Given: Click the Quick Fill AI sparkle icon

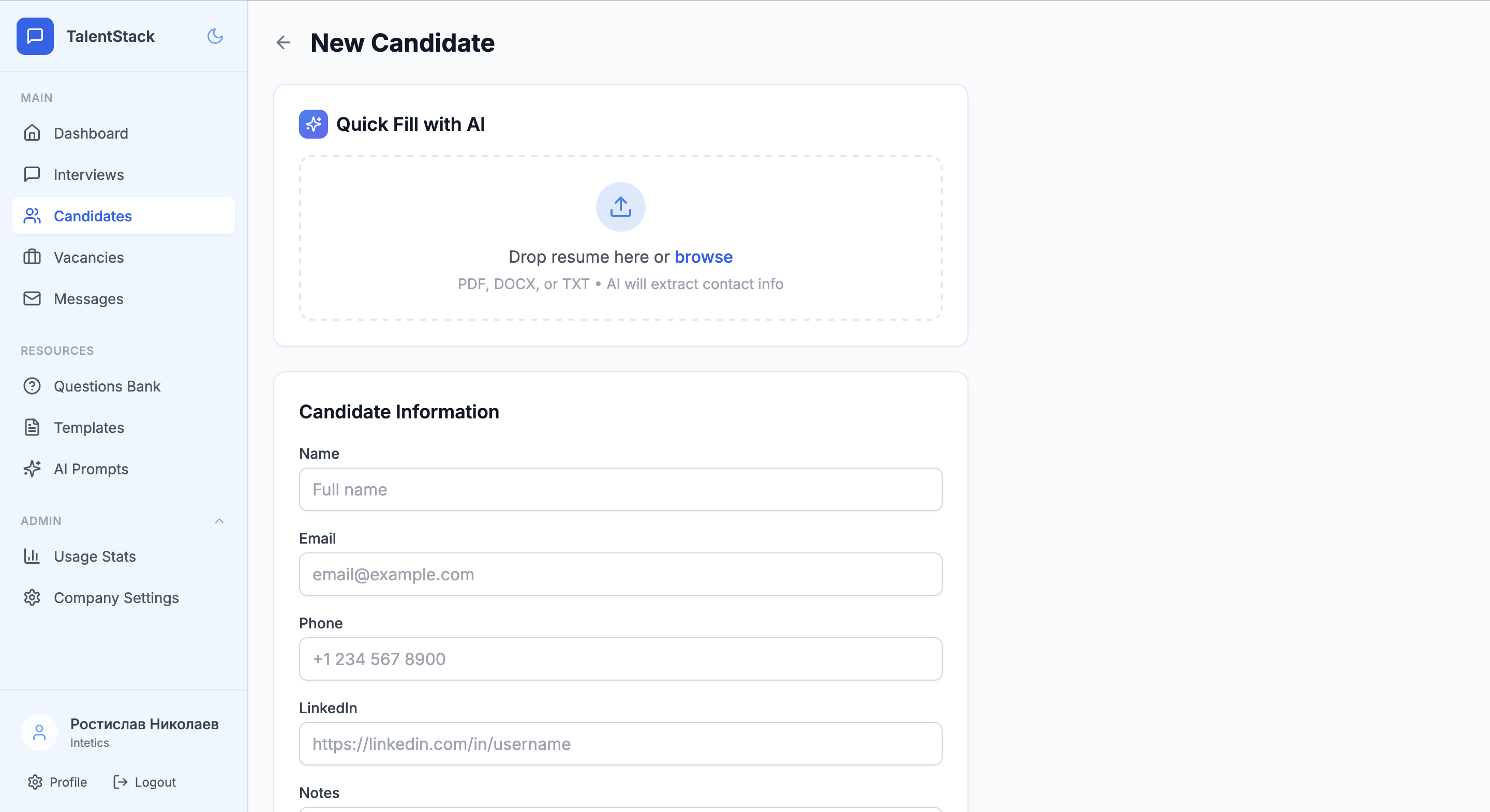Looking at the screenshot, I should point(313,124).
